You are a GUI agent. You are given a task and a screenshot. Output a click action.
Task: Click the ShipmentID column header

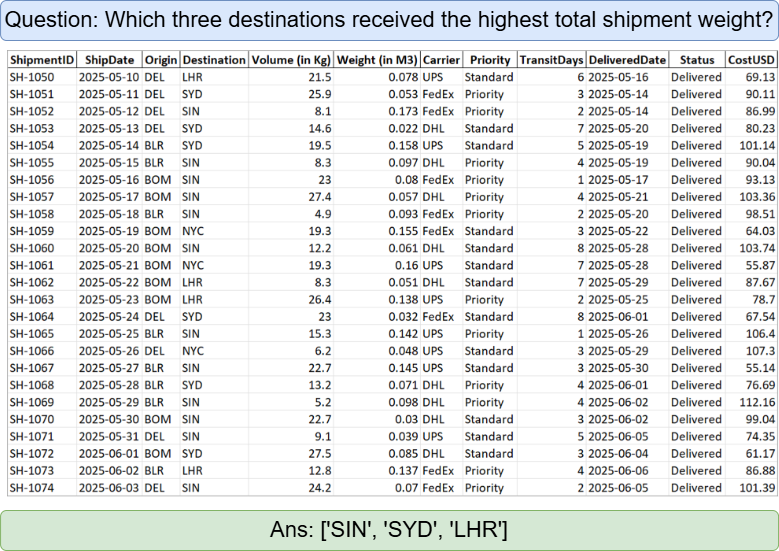click(x=40, y=60)
